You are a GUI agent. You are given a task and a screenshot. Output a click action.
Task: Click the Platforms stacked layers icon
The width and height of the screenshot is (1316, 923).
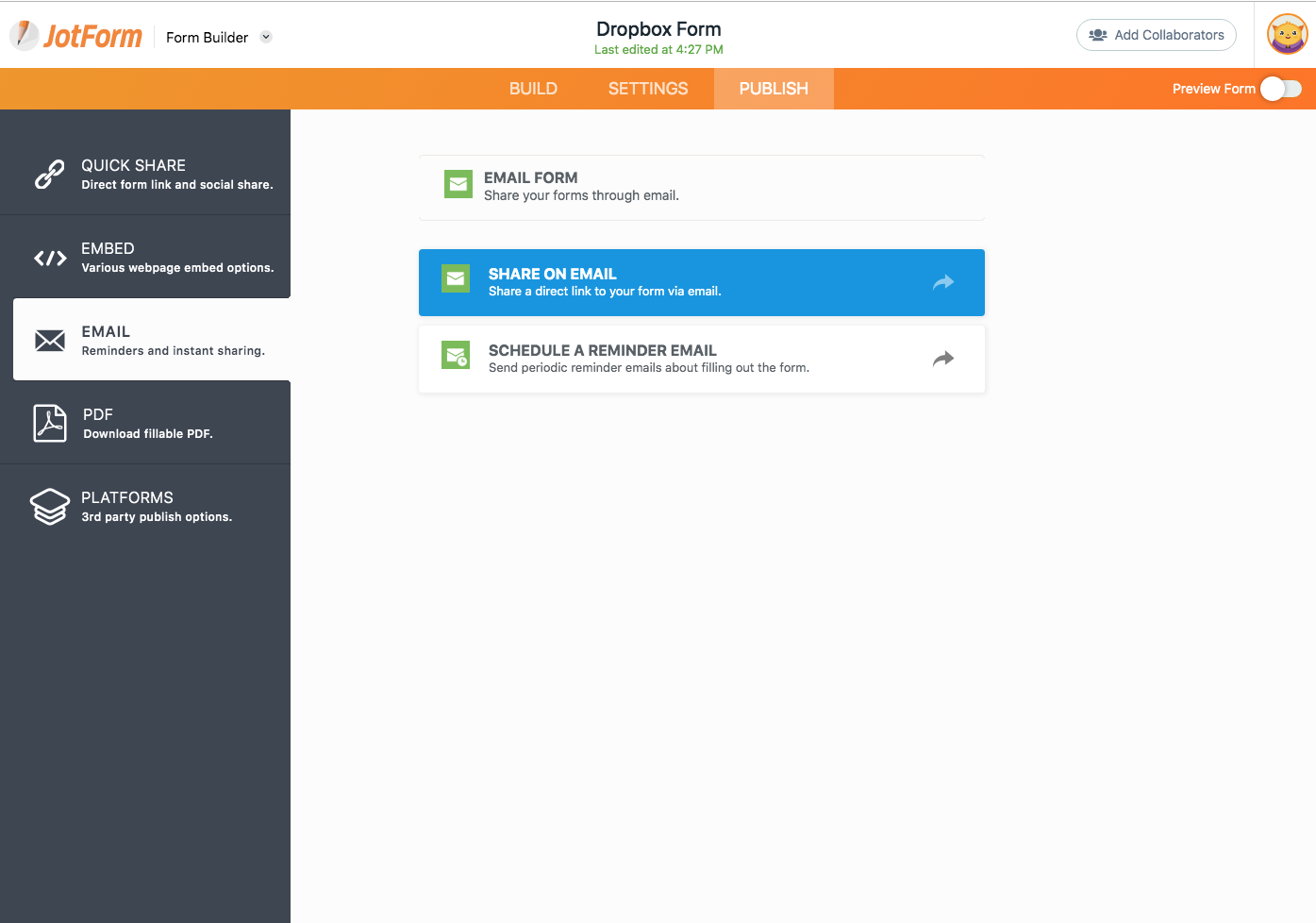tap(50, 507)
